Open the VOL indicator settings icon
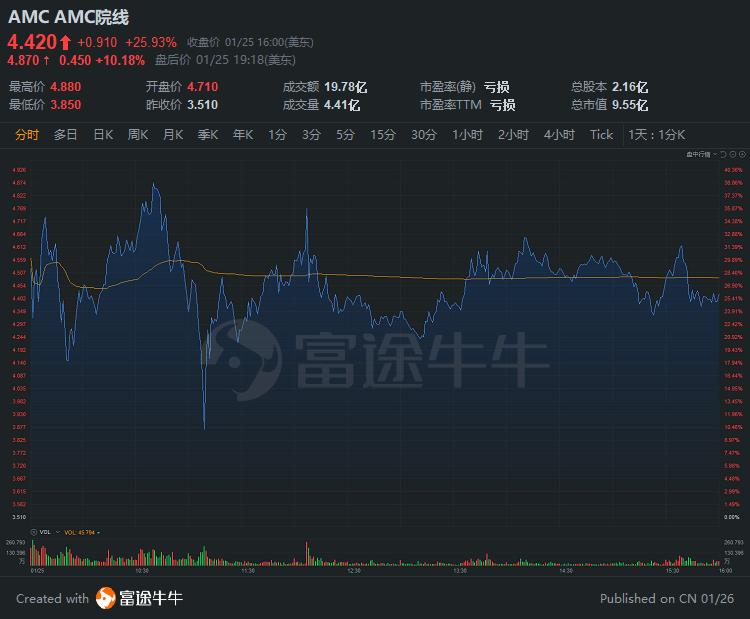This screenshot has height=619, width=750. tap(33, 532)
